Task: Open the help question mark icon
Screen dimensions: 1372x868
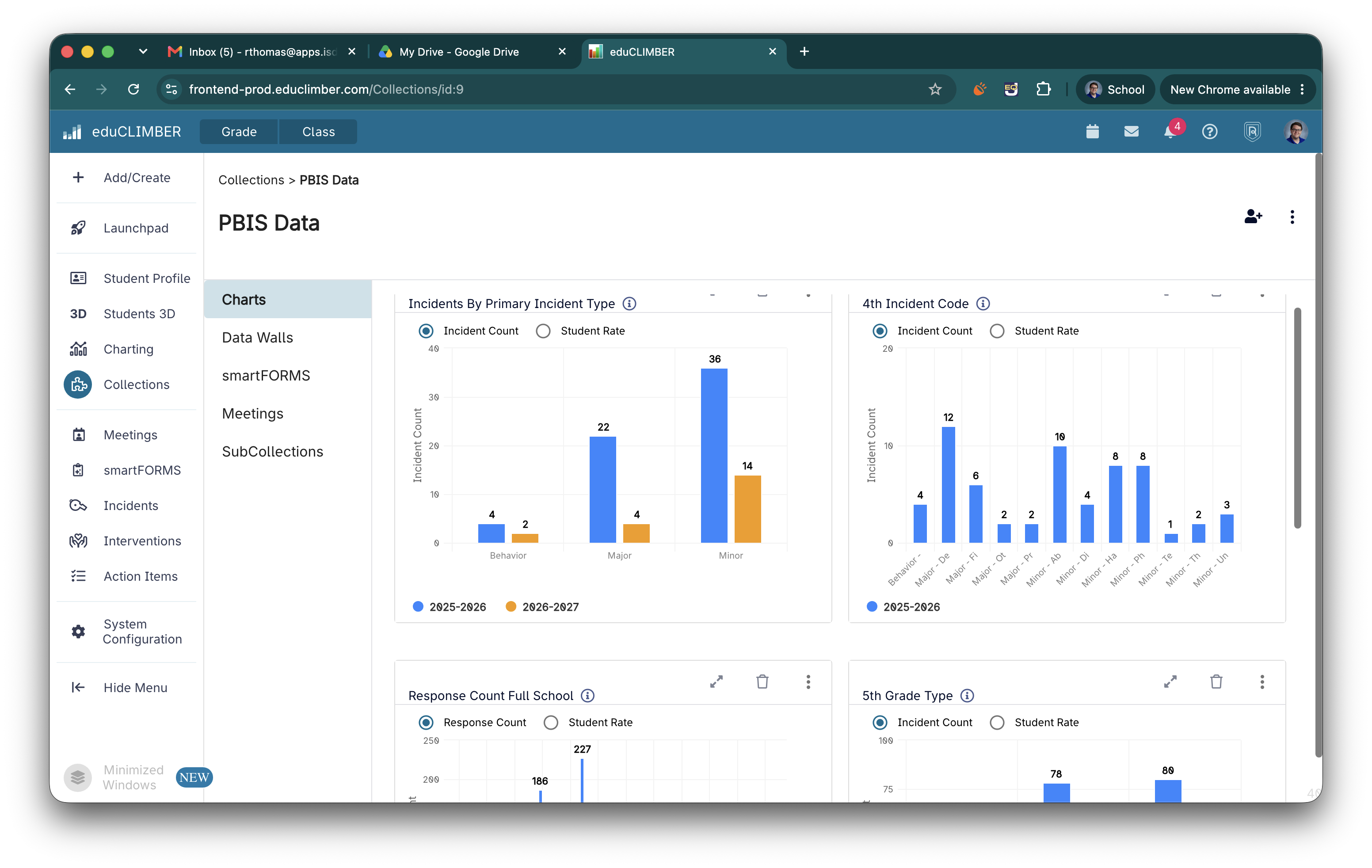Action: point(1210,132)
